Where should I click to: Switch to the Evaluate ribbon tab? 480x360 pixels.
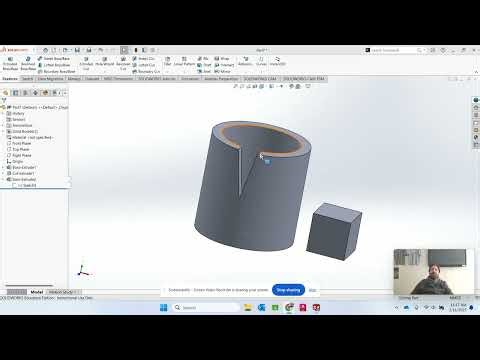click(92, 79)
